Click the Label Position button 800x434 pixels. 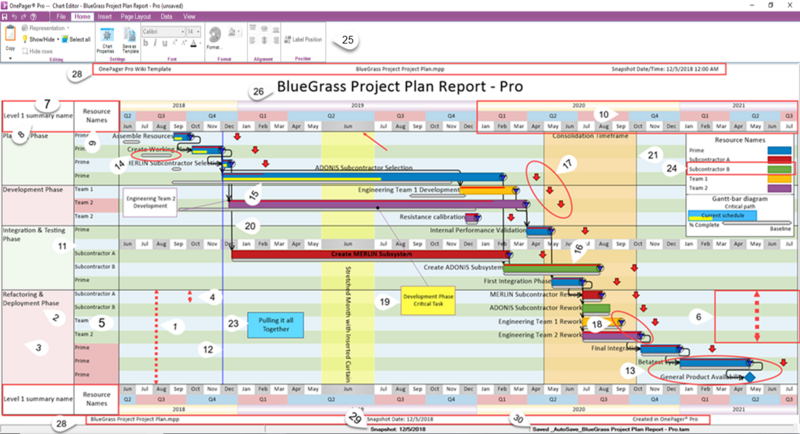(303, 39)
